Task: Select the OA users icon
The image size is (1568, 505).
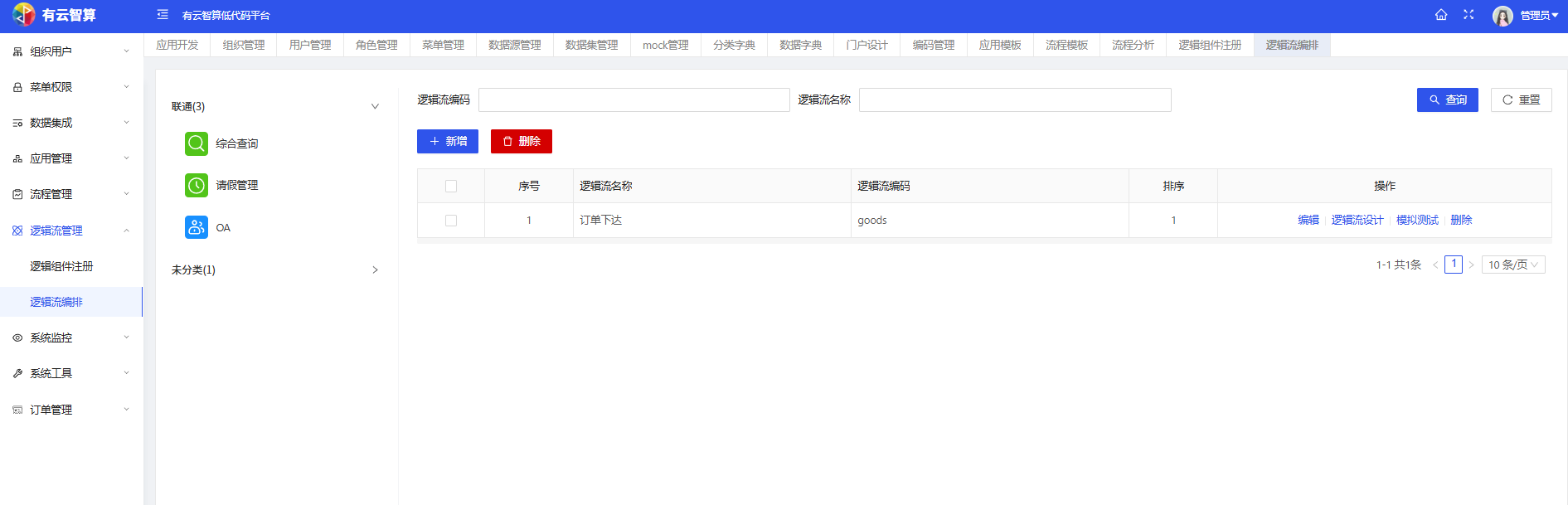Action: point(197,227)
